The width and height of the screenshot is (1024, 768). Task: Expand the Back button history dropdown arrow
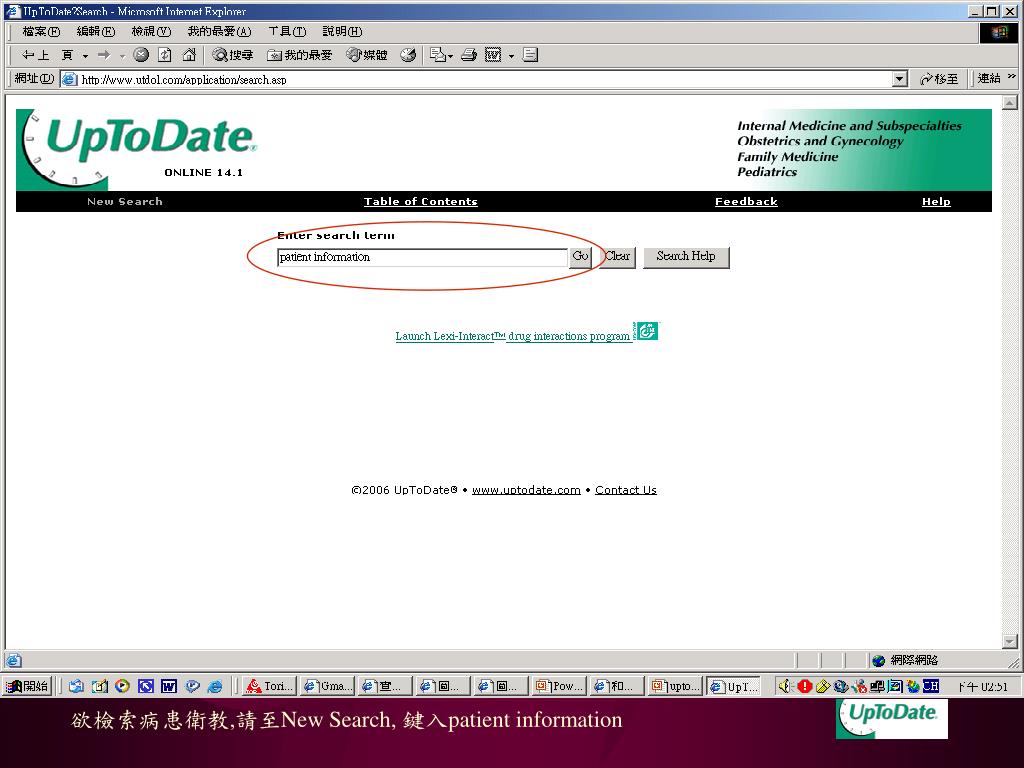(85, 56)
